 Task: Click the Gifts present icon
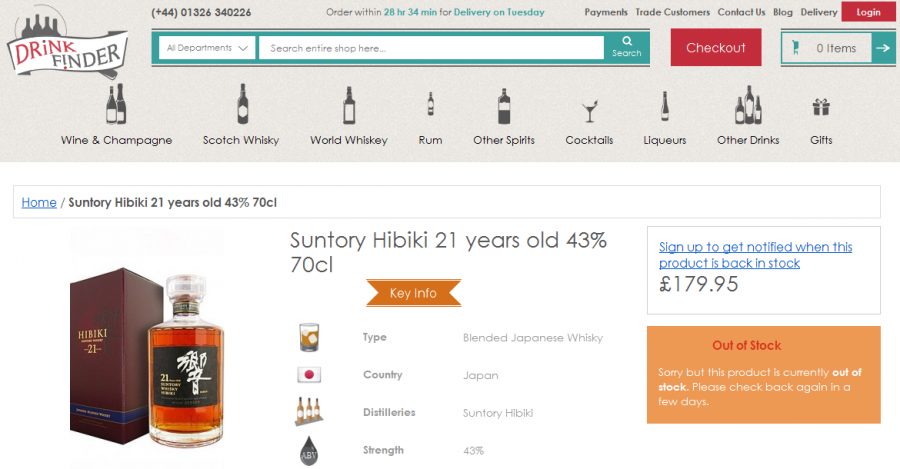821,107
